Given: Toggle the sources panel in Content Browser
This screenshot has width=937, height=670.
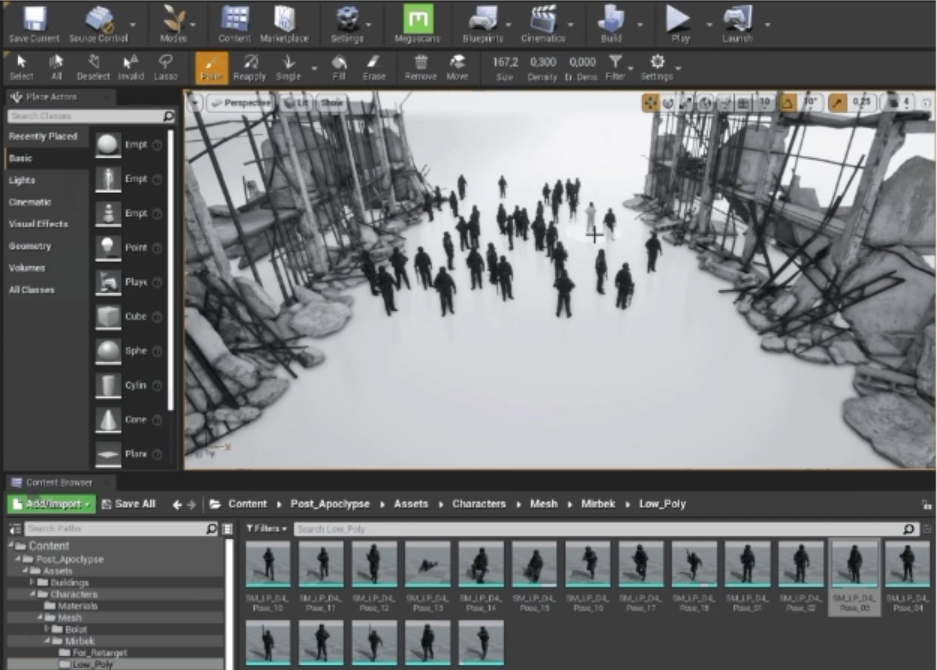Looking at the screenshot, I should [15, 528].
